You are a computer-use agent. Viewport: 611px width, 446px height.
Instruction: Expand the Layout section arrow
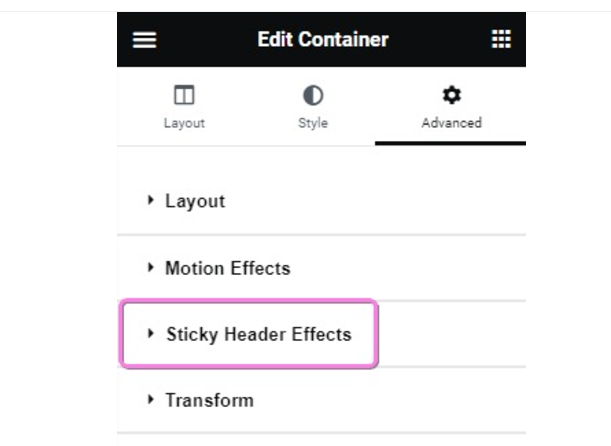pos(151,200)
